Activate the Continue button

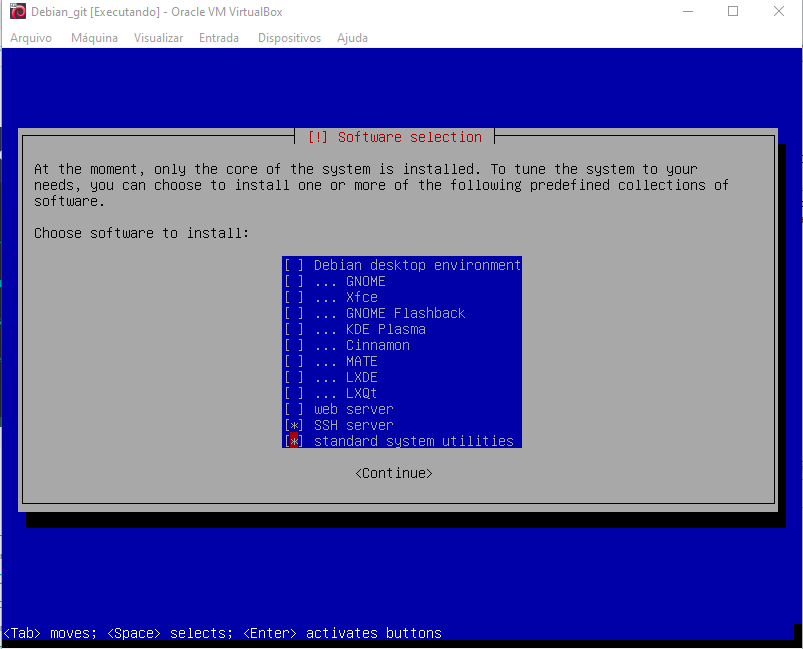pyautogui.click(x=394, y=473)
